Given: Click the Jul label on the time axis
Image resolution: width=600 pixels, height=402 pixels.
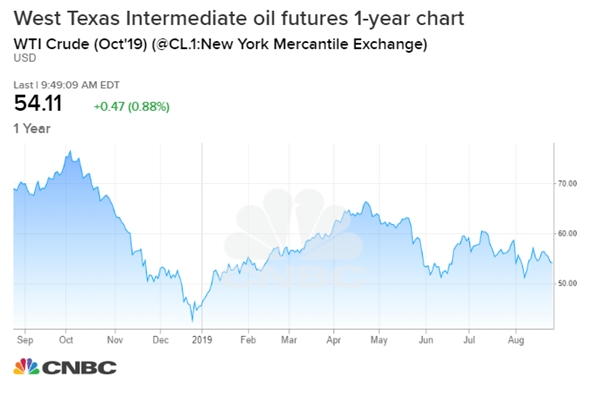Looking at the screenshot, I should coord(467,340).
